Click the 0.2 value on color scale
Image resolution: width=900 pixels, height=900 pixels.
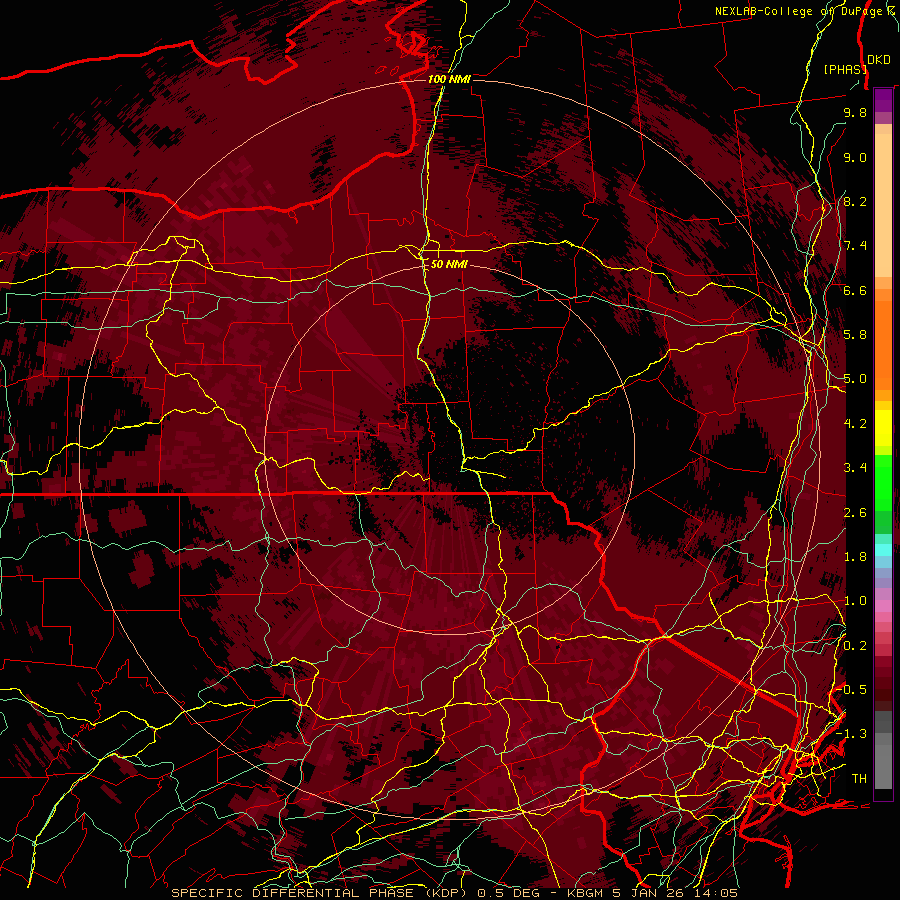855,646
